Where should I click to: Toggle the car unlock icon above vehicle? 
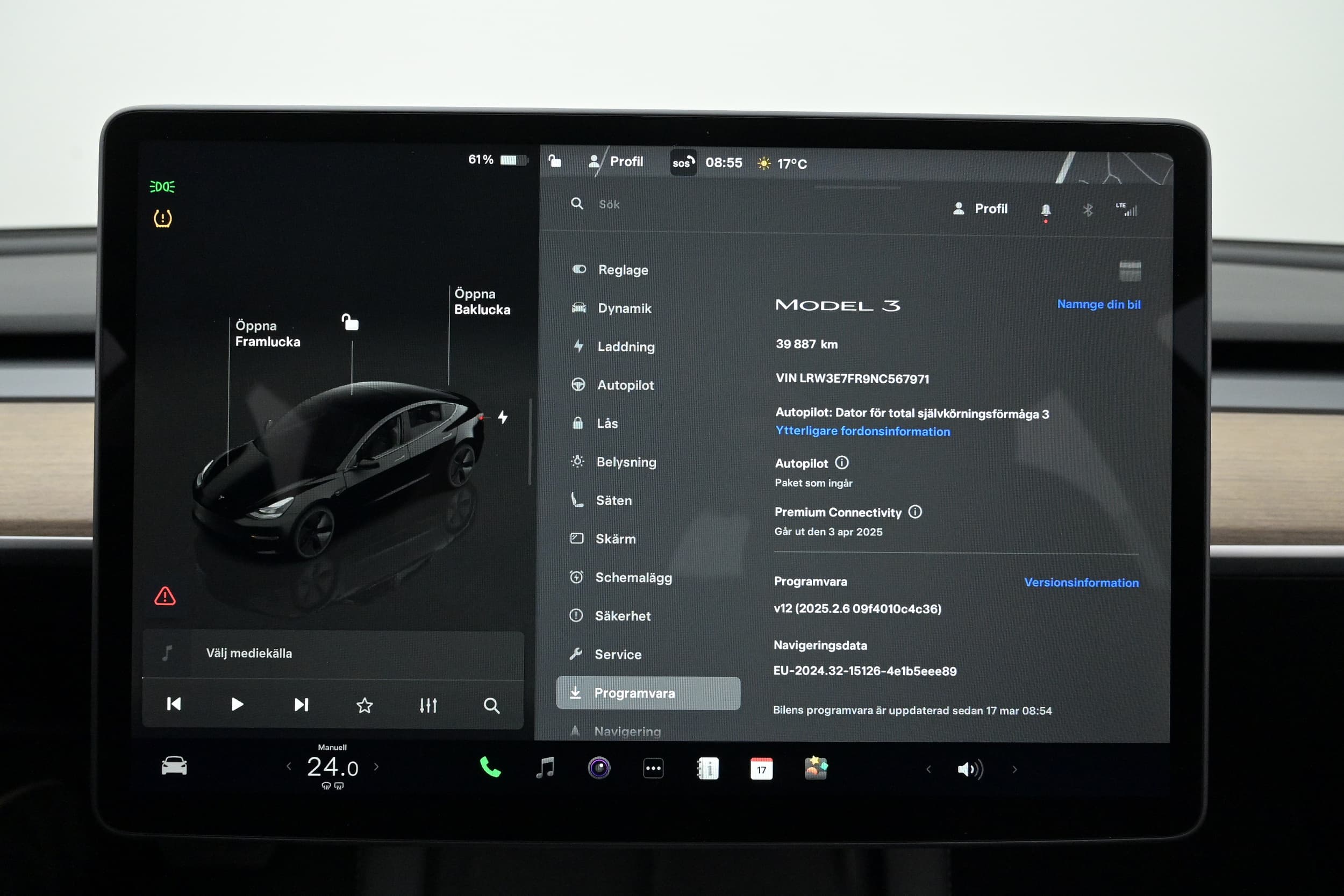tap(350, 322)
